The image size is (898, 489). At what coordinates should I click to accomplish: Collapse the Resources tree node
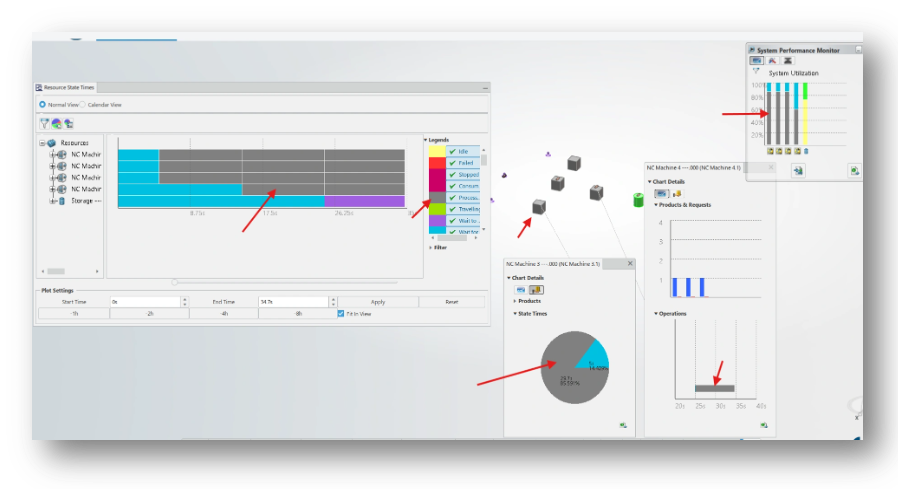pyautogui.click(x=42, y=143)
